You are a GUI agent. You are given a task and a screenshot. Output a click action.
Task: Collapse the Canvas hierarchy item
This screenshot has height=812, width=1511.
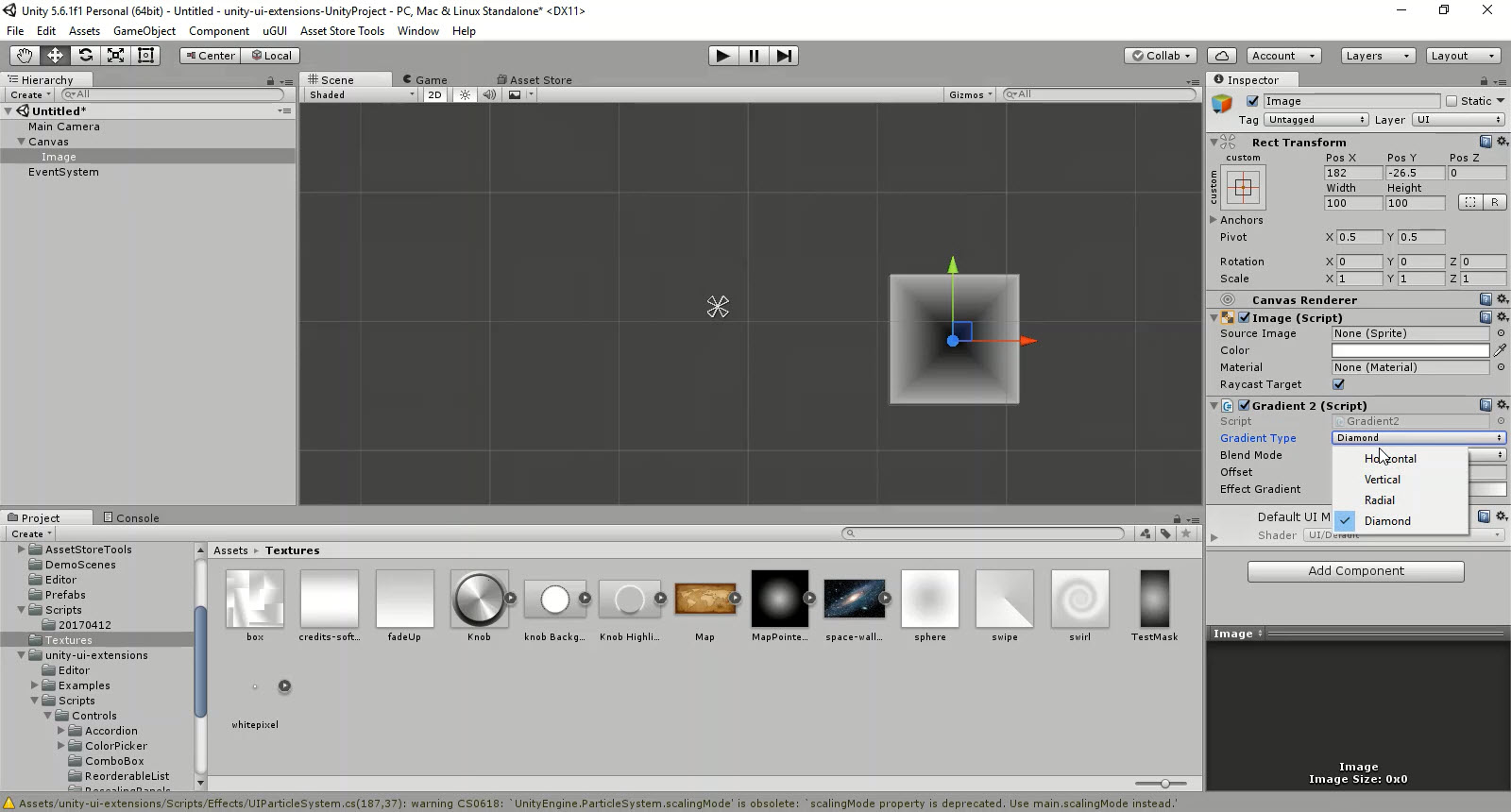pos(21,142)
